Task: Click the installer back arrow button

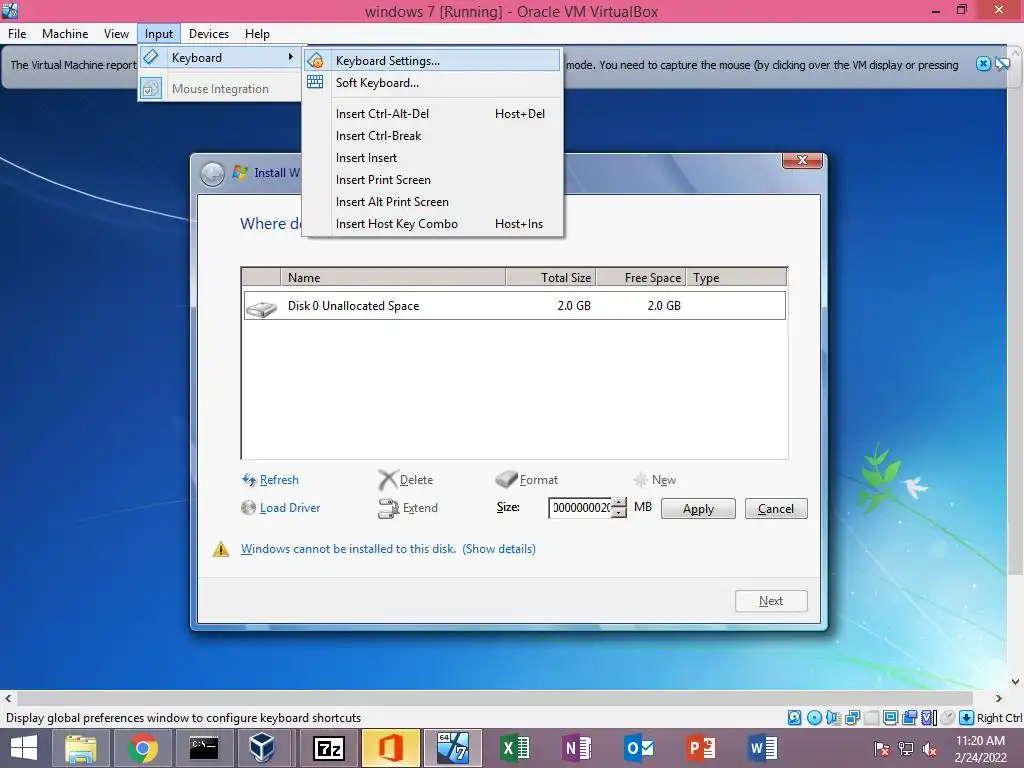Action: [212, 174]
